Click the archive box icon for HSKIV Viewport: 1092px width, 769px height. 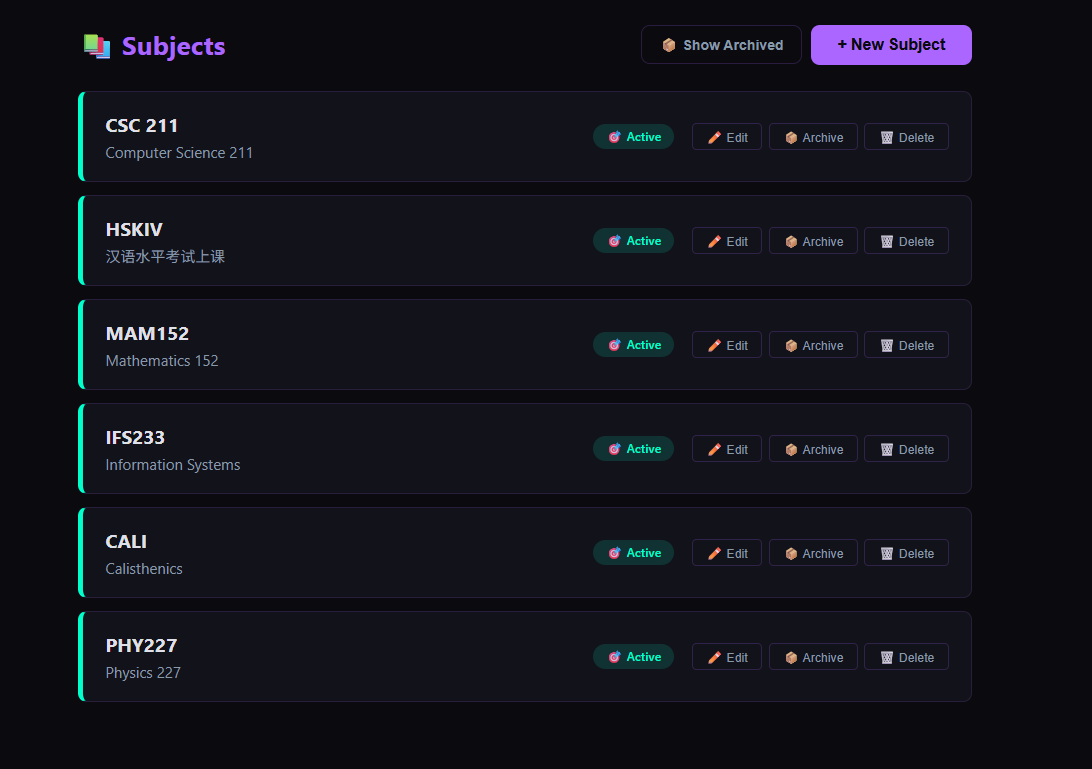tap(791, 242)
